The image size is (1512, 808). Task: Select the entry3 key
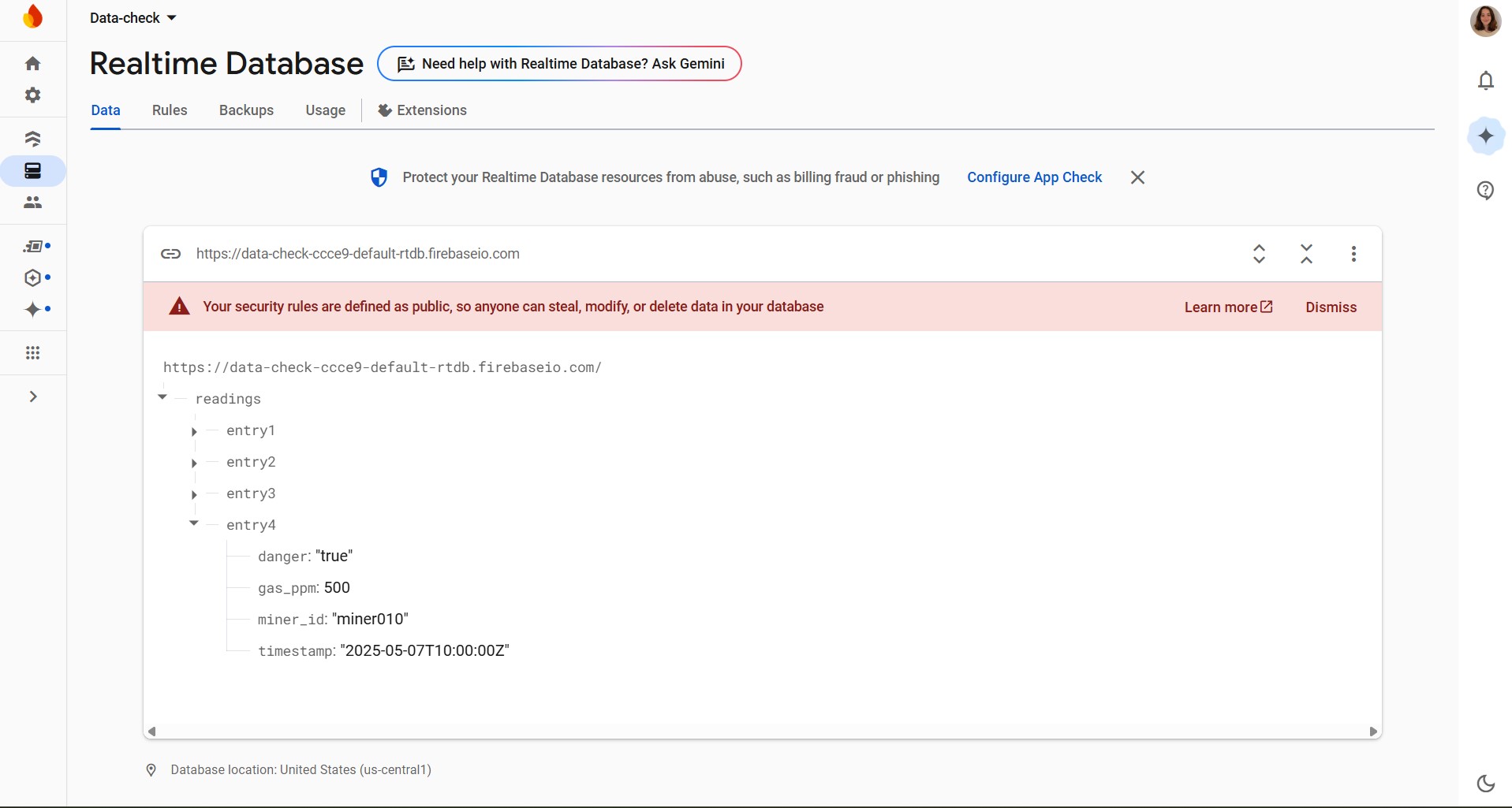click(251, 493)
